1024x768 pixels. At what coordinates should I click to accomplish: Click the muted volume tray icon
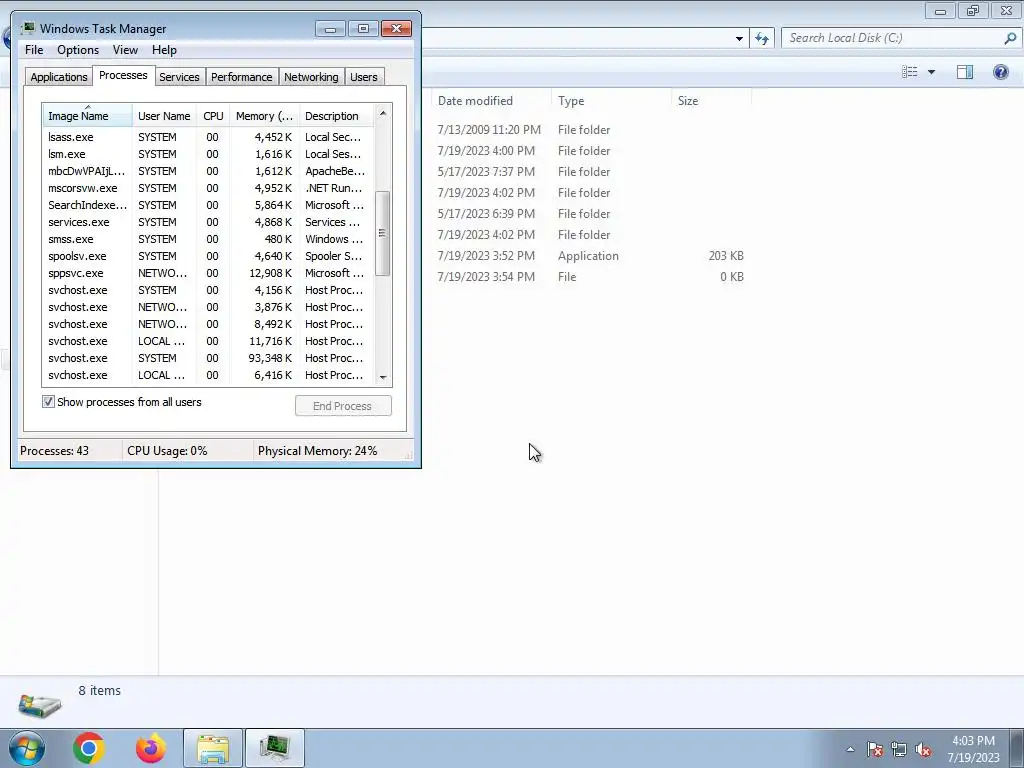tap(923, 749)
